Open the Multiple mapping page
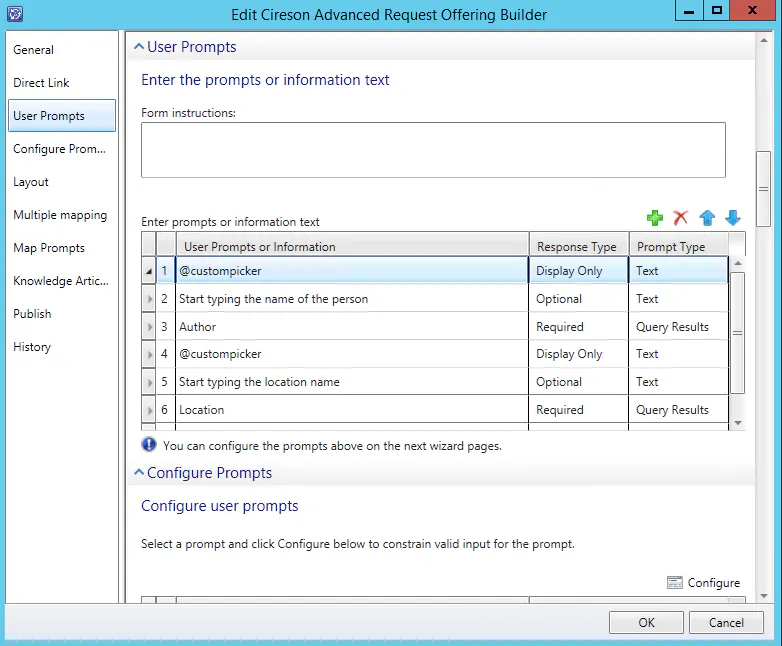This screenshot has width=782, height=646. 60,215
